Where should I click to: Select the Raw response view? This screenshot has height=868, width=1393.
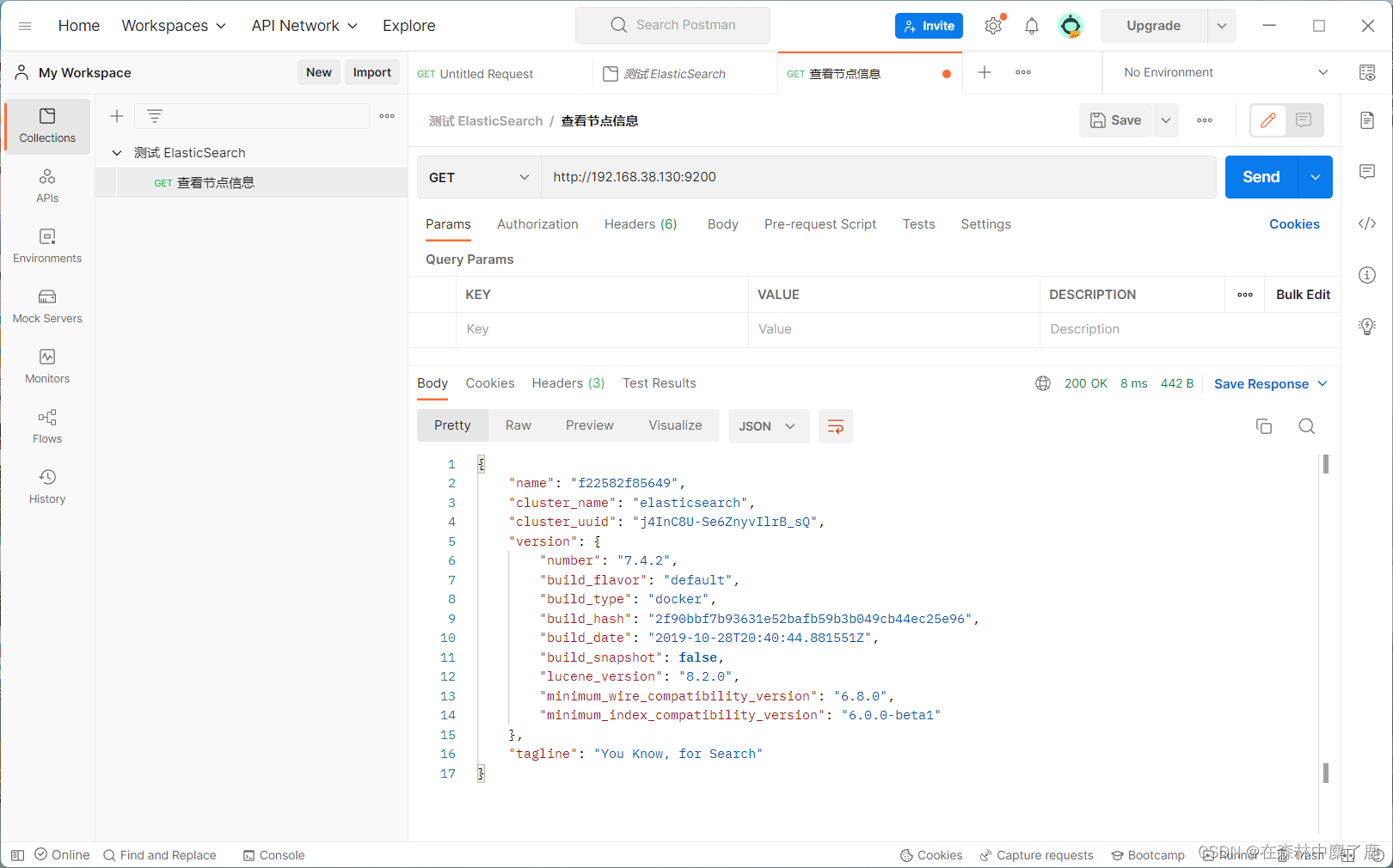pyautogui.click(x=519, y=425)
